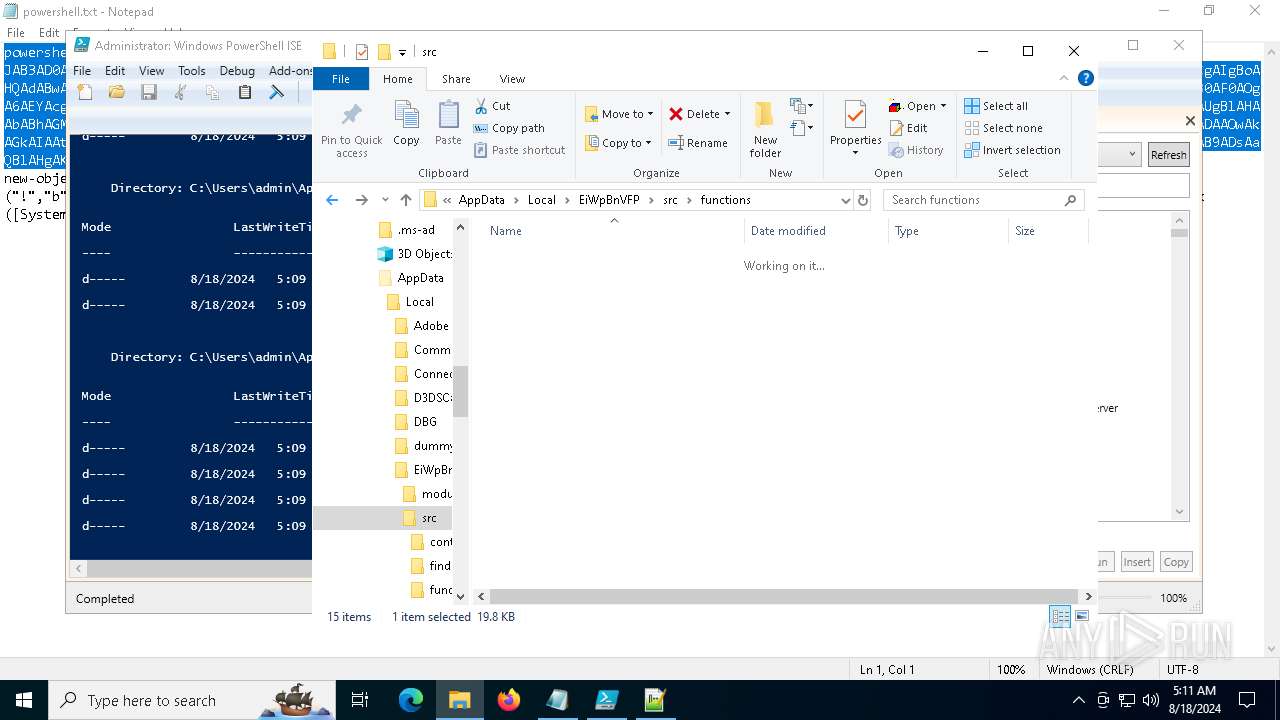Viewport: 1280px width, 720px height.
Task: Expand the Copy to dropdown
Action: [x=648, y=143]
